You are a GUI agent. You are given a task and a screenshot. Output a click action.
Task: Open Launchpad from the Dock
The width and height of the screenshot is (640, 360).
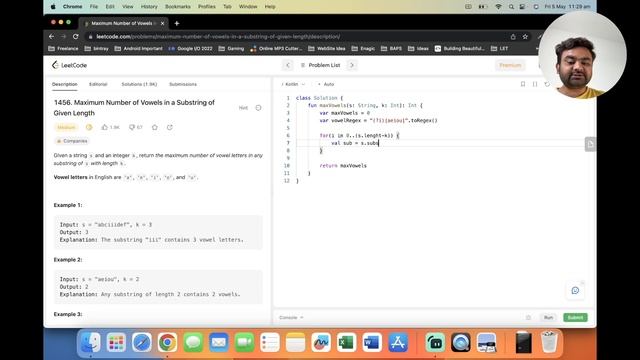(116, 342)
